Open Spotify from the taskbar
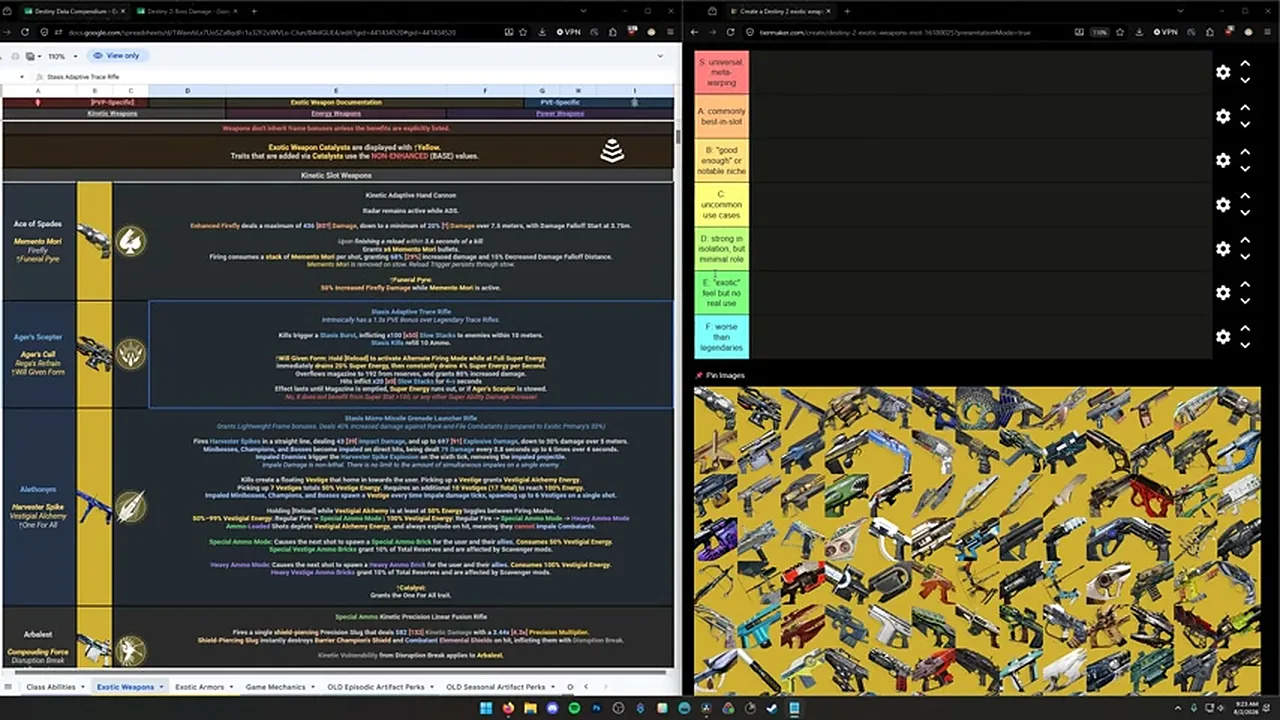The height and width of the screenshot is (720, 1280). pyautogui.click(x=574, y=709)
